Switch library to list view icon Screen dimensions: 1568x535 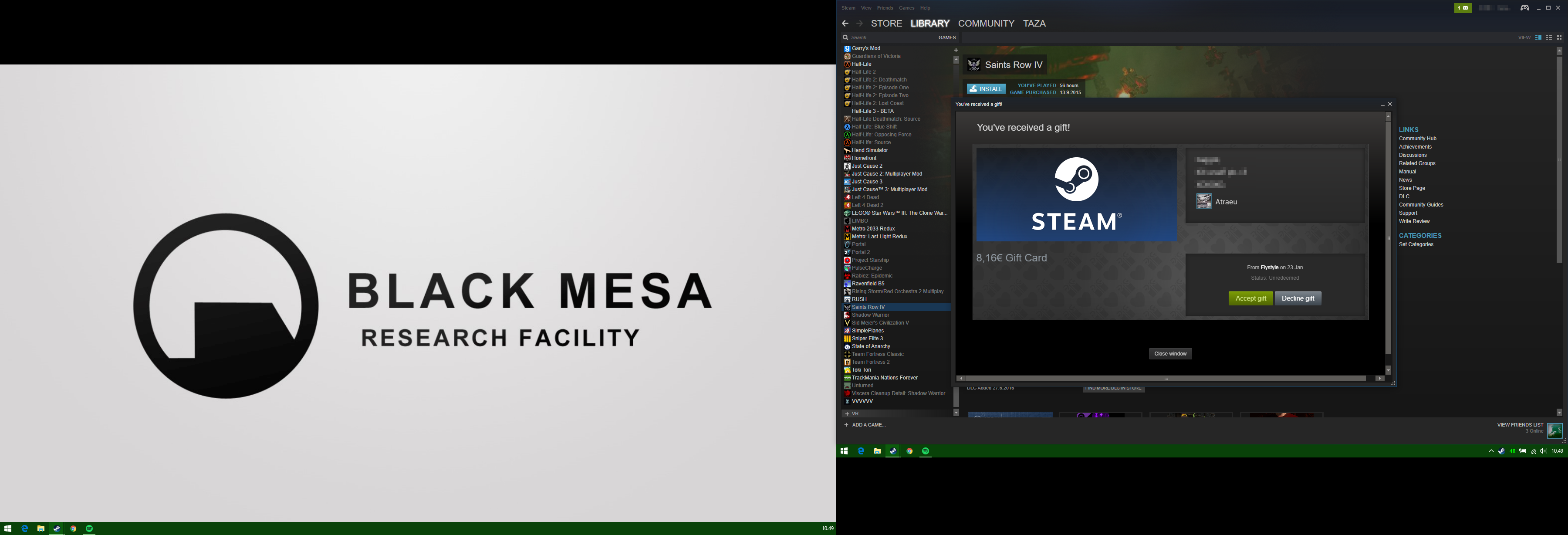pyautogui.click(x=1548, y=38)
